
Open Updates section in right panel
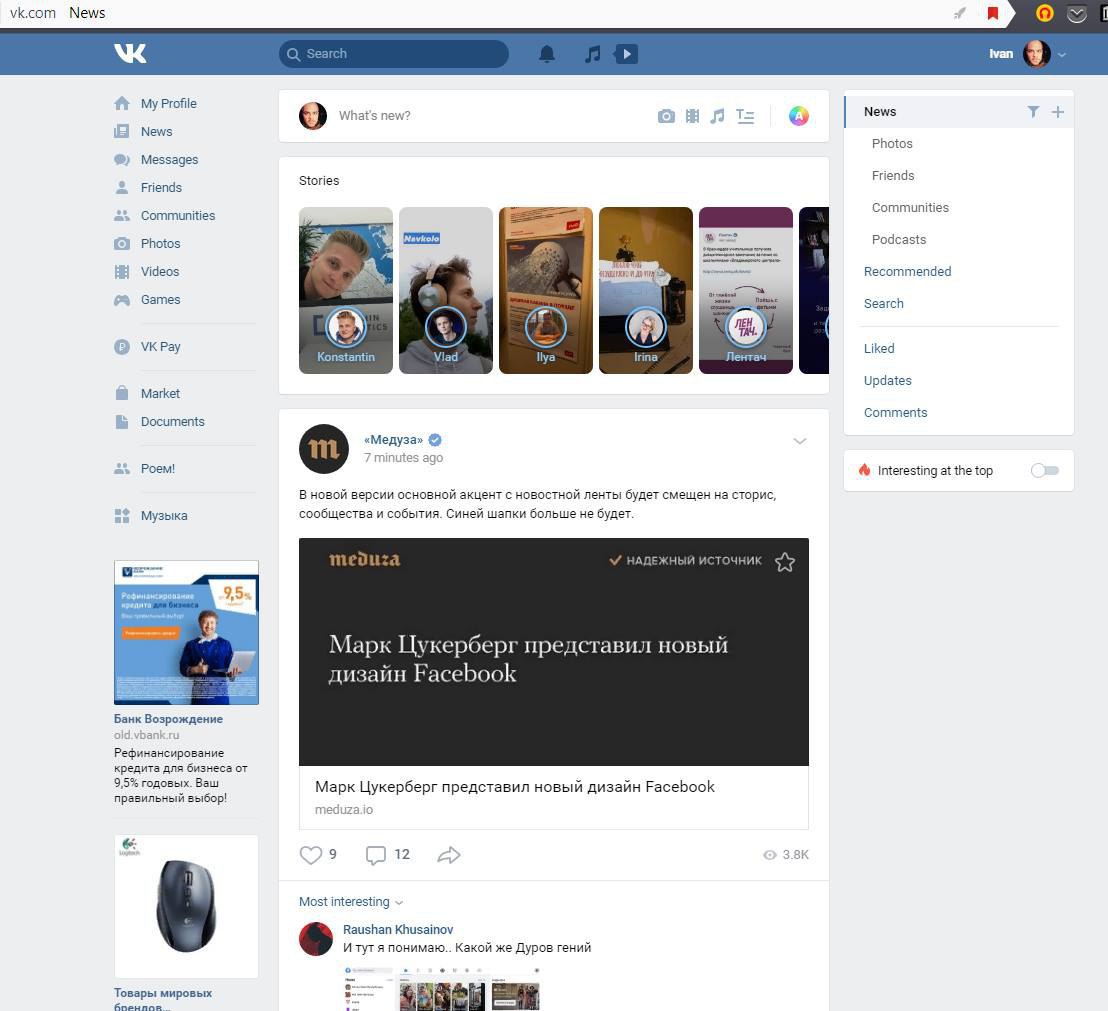click(888, 381)
